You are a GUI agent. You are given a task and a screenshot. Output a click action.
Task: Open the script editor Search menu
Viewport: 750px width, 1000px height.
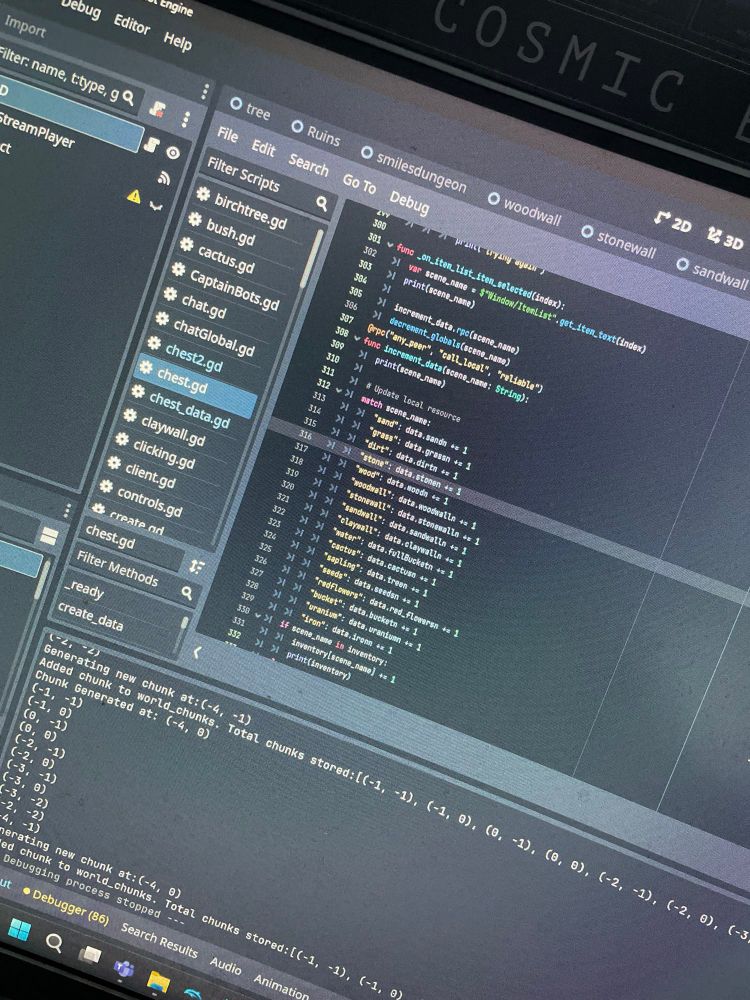coord(309,165)
